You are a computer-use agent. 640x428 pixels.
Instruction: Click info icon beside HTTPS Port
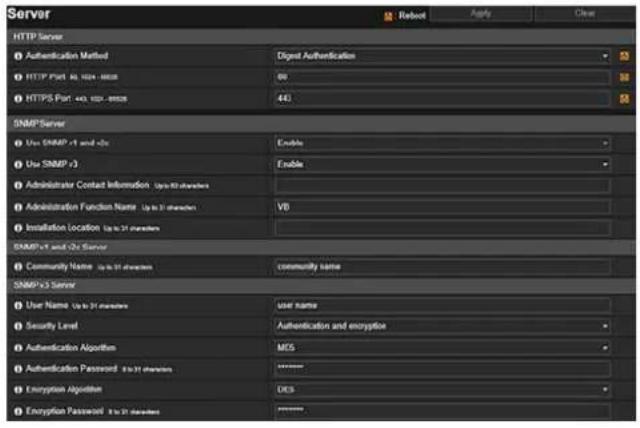pyautogui.click(x=18, y=99)
